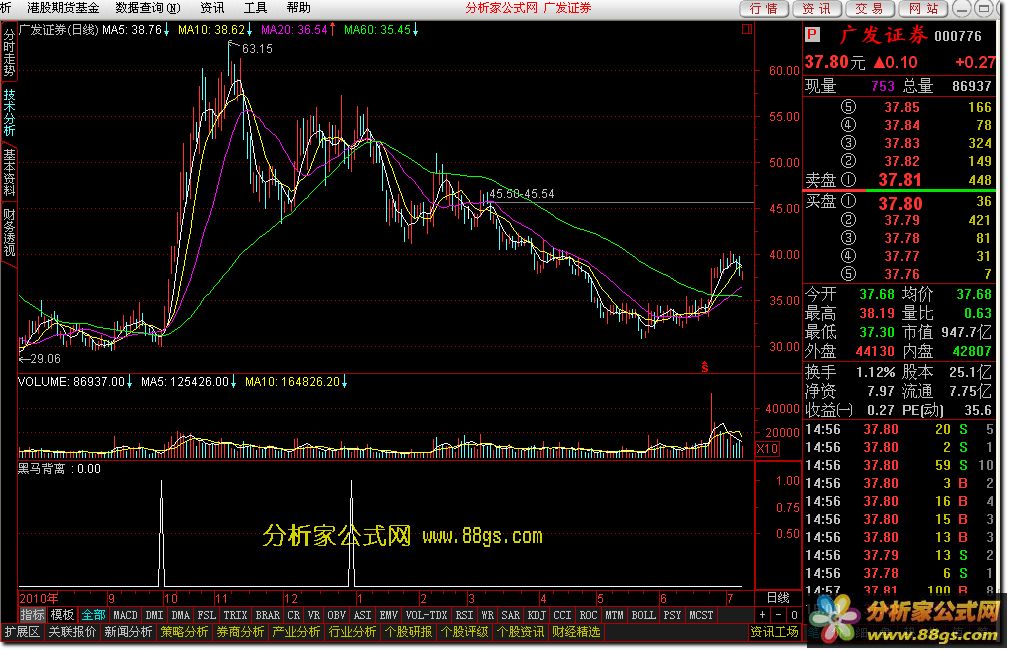This screenshot has width=1009, height=650.
Task: Open the 交易 button
Action: pos(869,8)
